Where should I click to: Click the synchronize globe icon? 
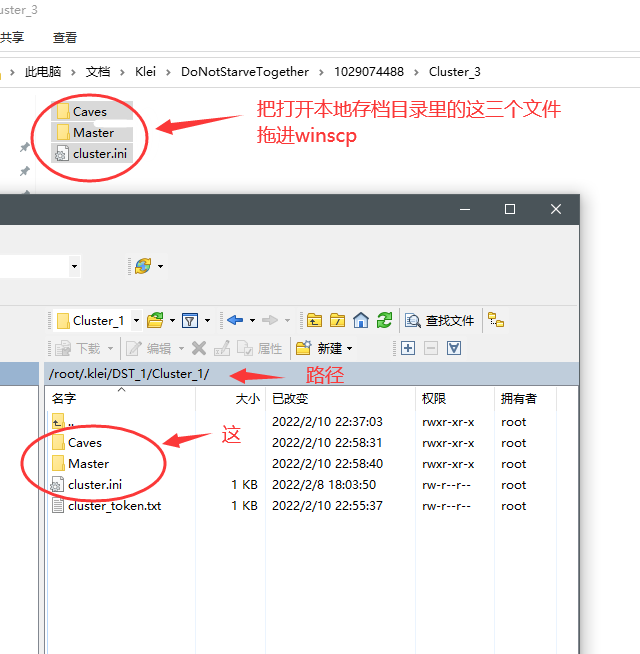[x=143, y=266]
